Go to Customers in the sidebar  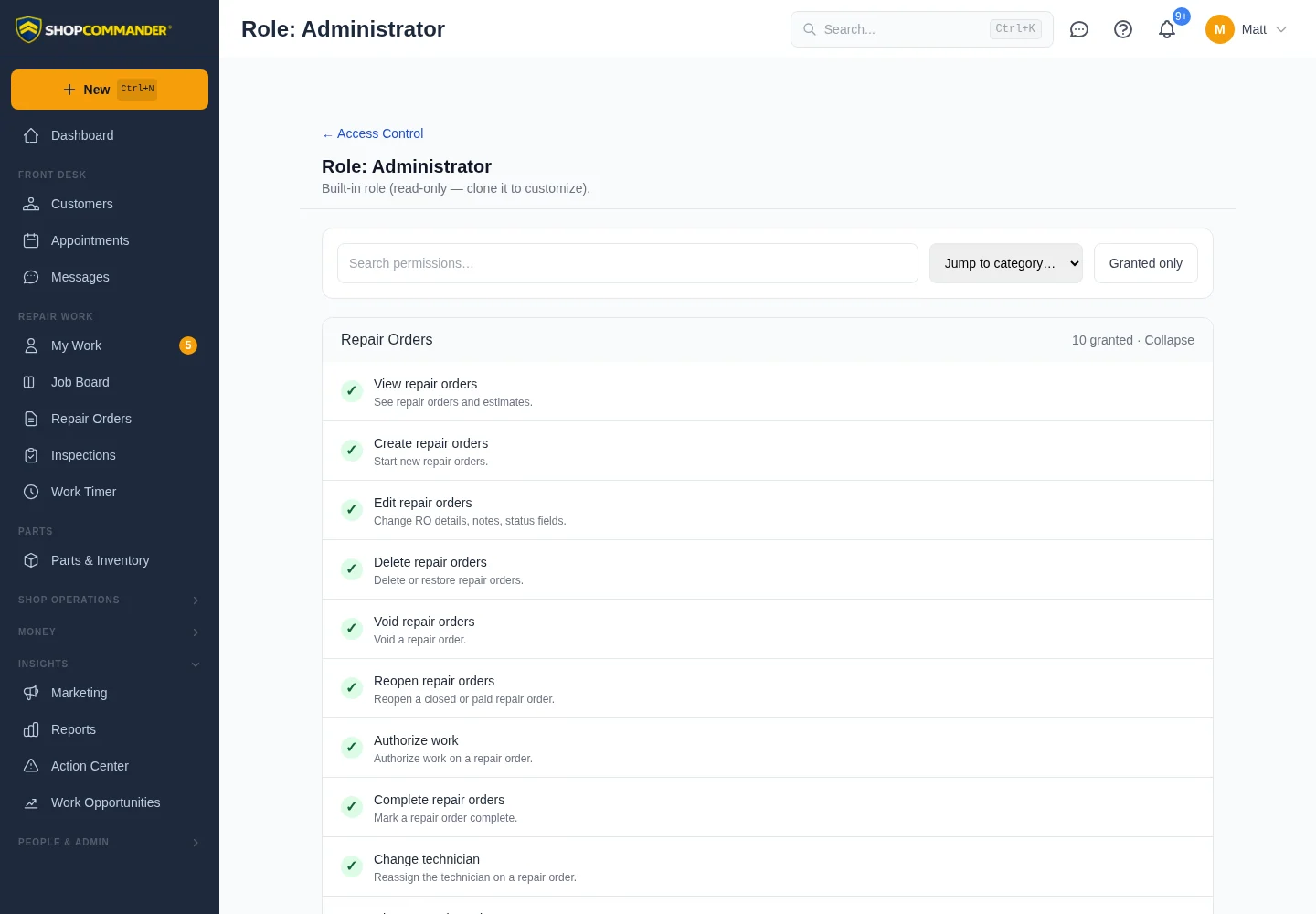tap(110, 204)
